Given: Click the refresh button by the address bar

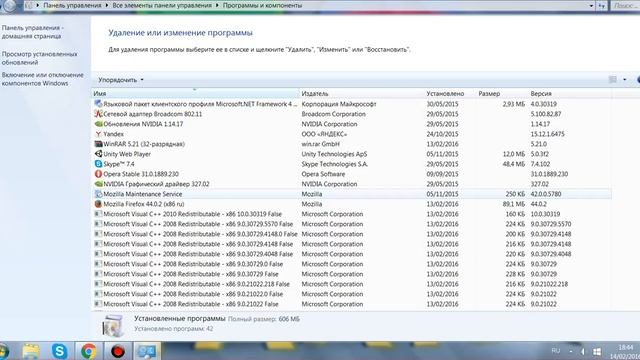Looking at the screenshot, I should pos(602,6).
